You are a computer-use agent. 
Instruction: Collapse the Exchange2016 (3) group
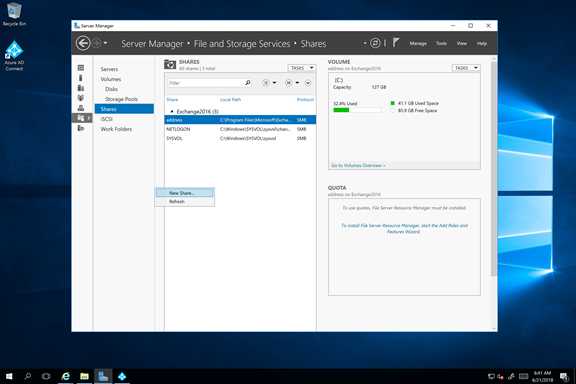tap(172, 111)
